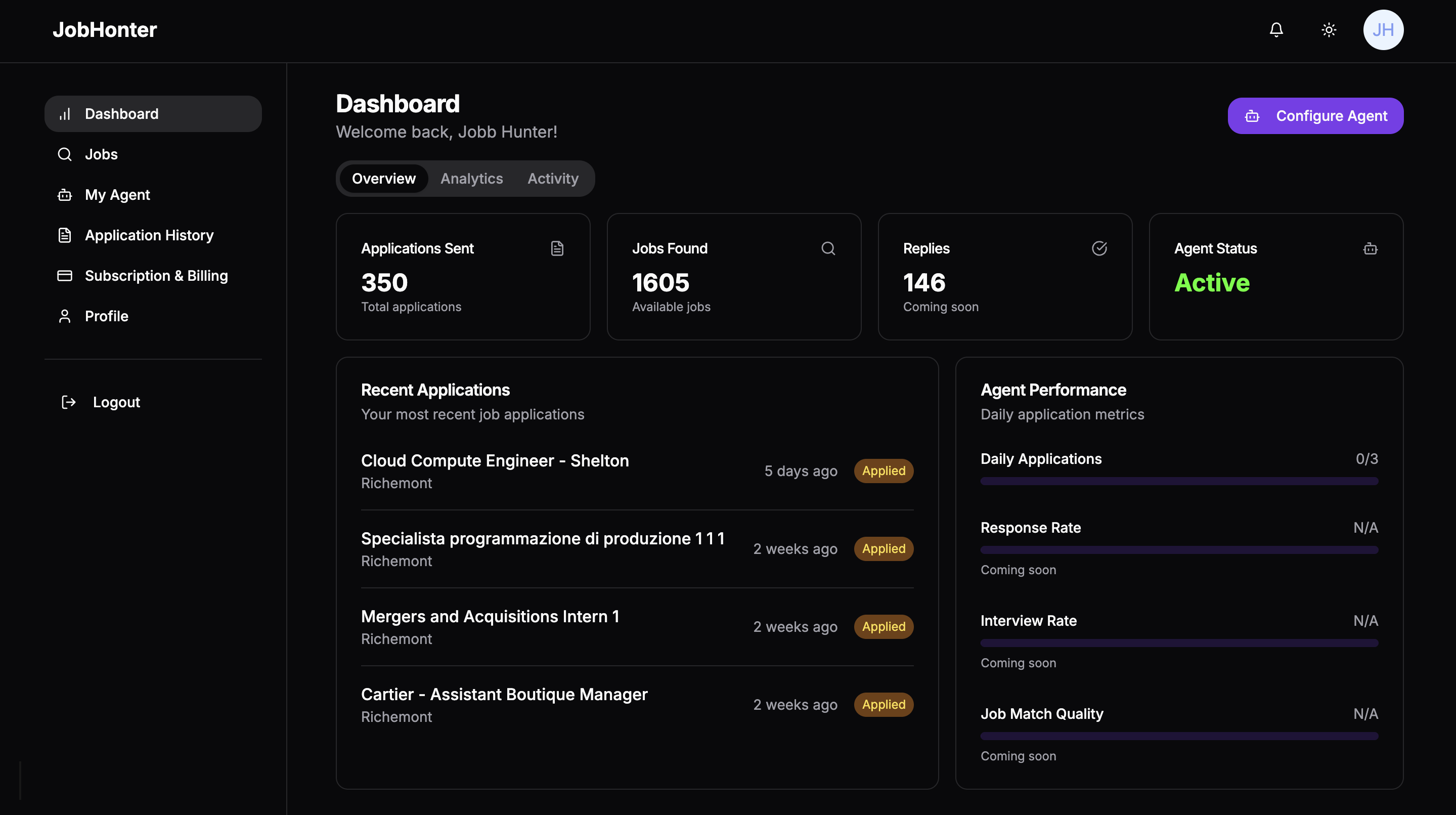This screenshot has height=815, width=1456.
Task: Open Subscription & Billing page
Action: click(153, 275)
